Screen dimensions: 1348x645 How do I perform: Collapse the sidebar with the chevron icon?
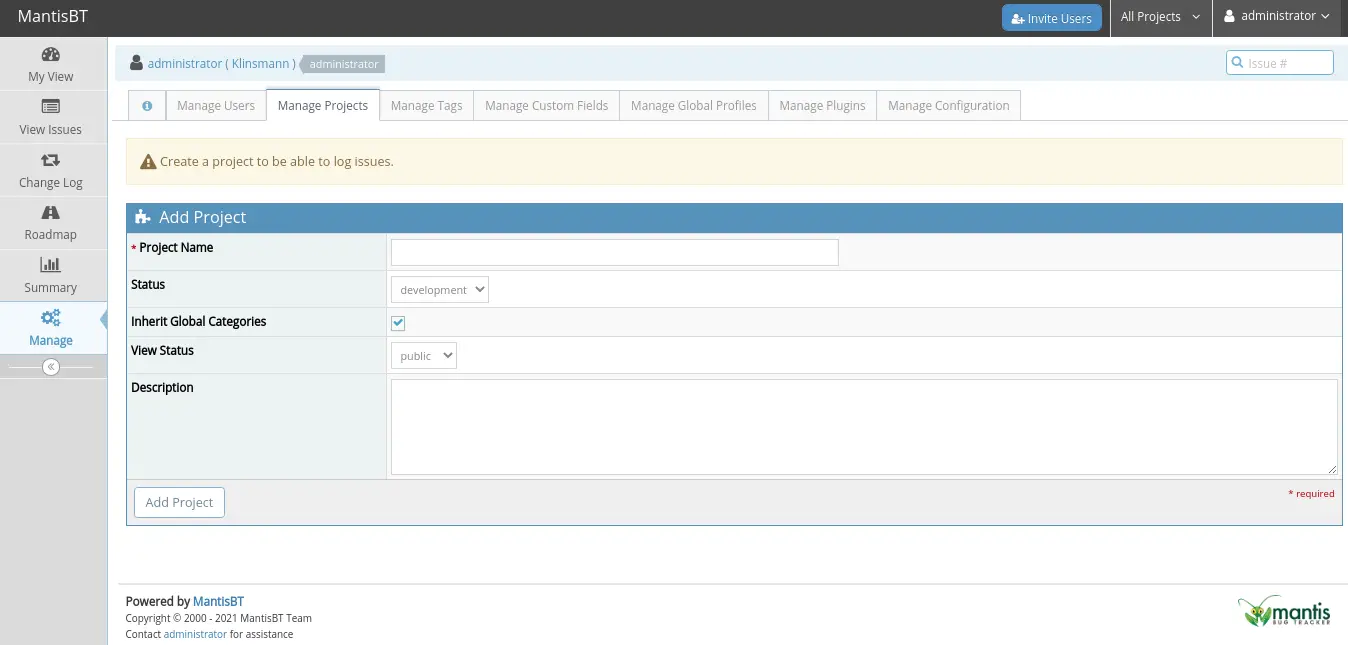click(50, 367)
